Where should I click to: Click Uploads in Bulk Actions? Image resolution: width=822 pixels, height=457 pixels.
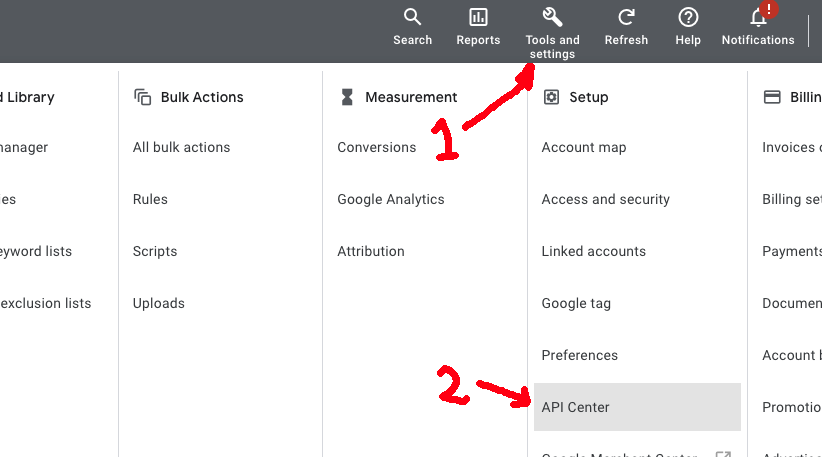click(x=158, y=303)
